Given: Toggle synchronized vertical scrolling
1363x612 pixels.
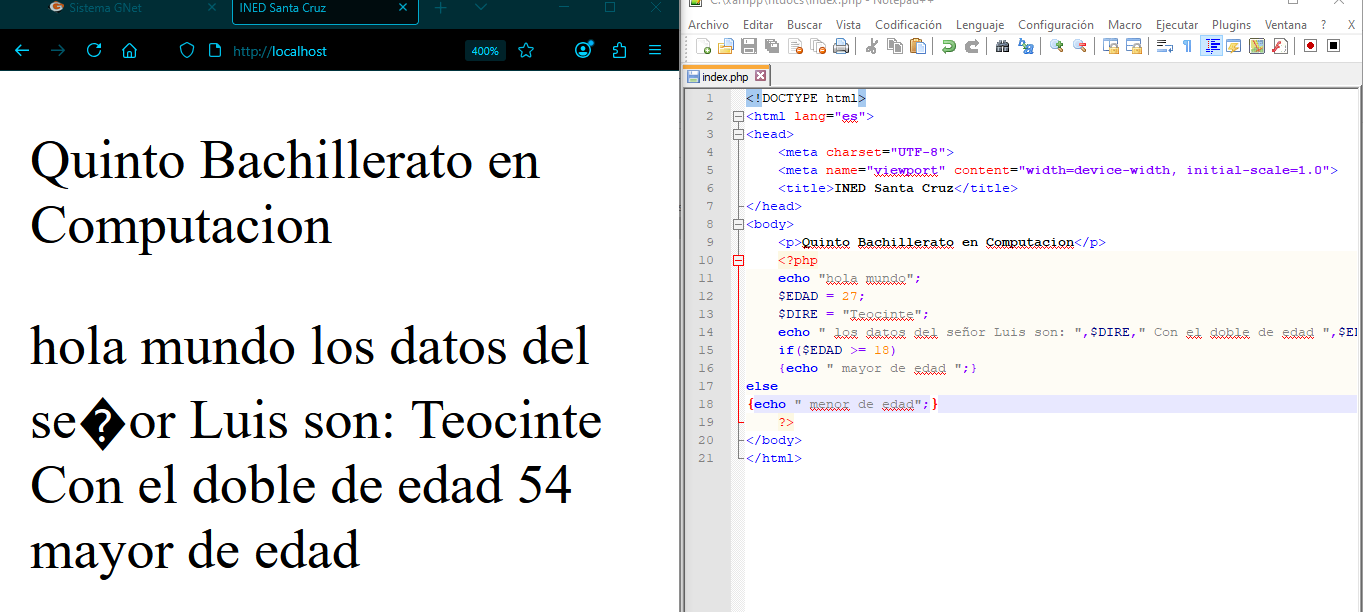Looking at the screenshot, I should click(x=1110, y=46).
